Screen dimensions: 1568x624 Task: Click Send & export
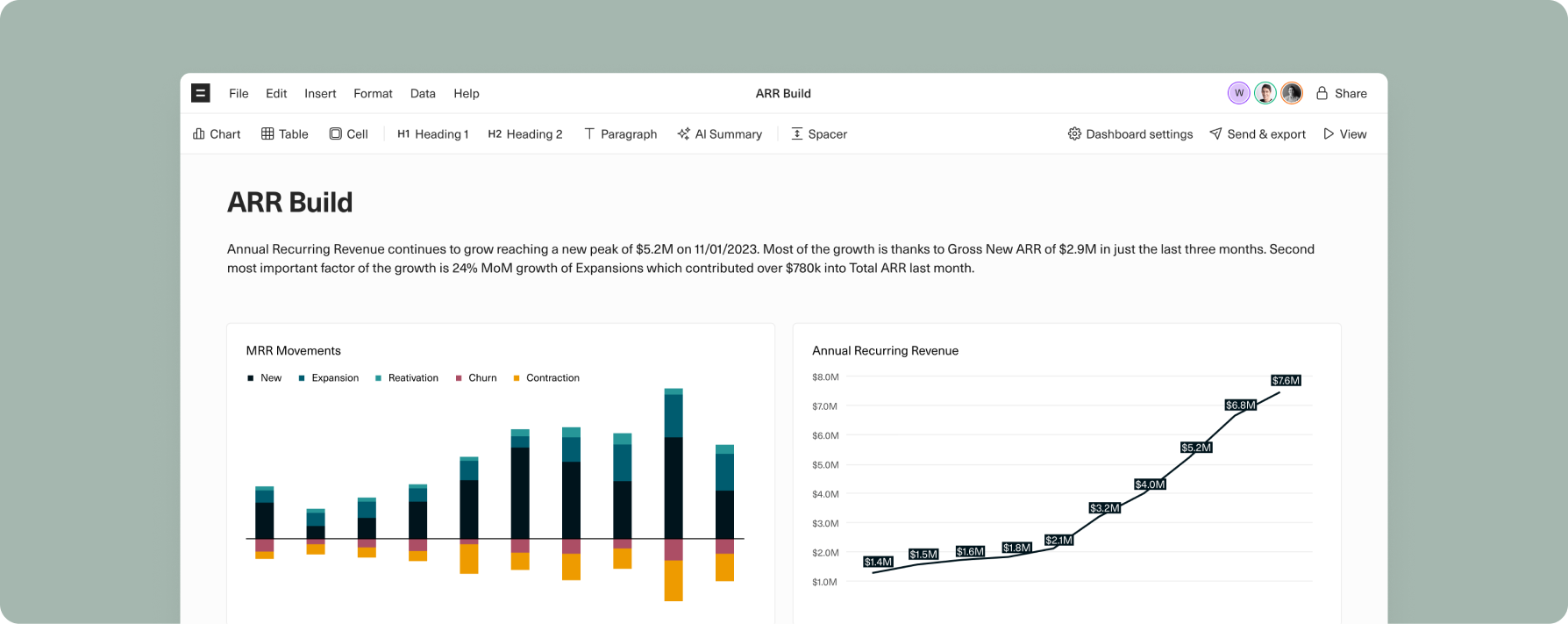click(1258, 134)
